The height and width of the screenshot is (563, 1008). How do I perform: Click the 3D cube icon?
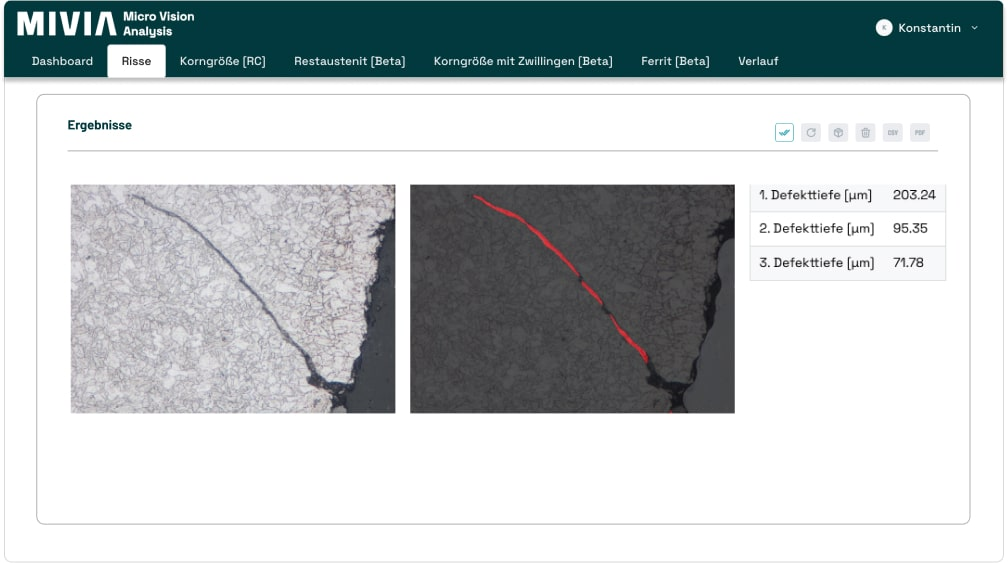(838, 132)
